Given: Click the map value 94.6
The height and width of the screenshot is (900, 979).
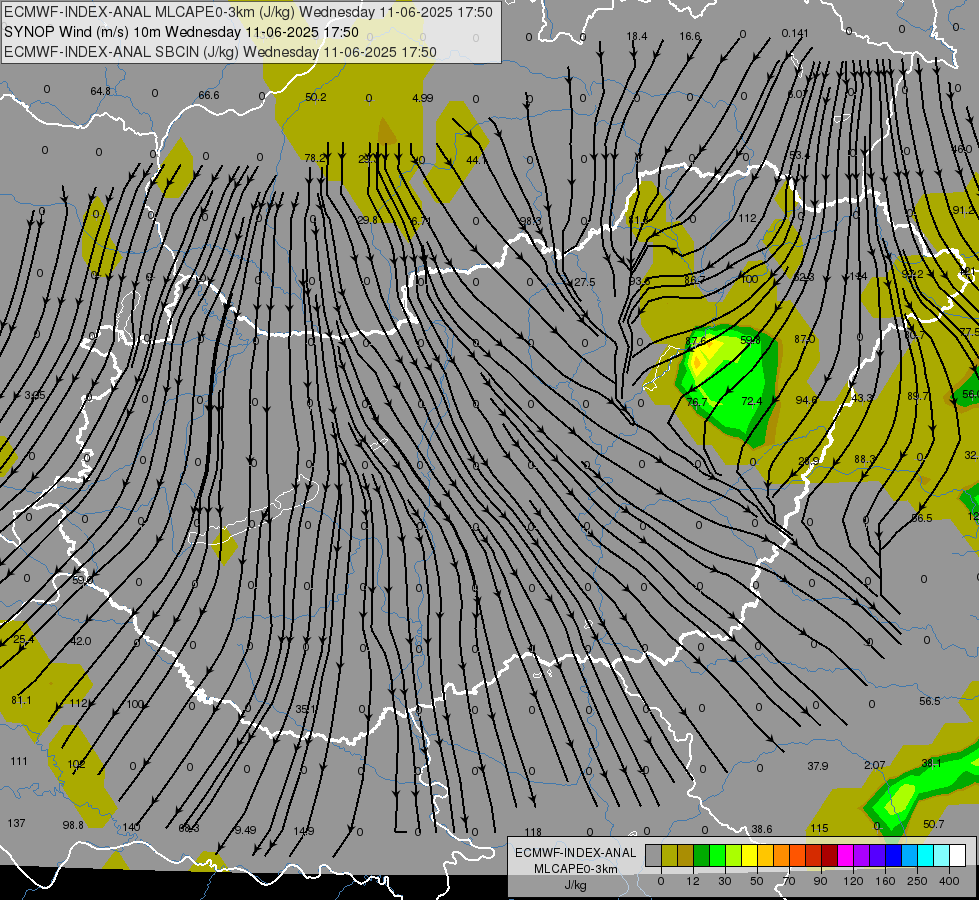Looking at the screenshot, I should 806,400.
